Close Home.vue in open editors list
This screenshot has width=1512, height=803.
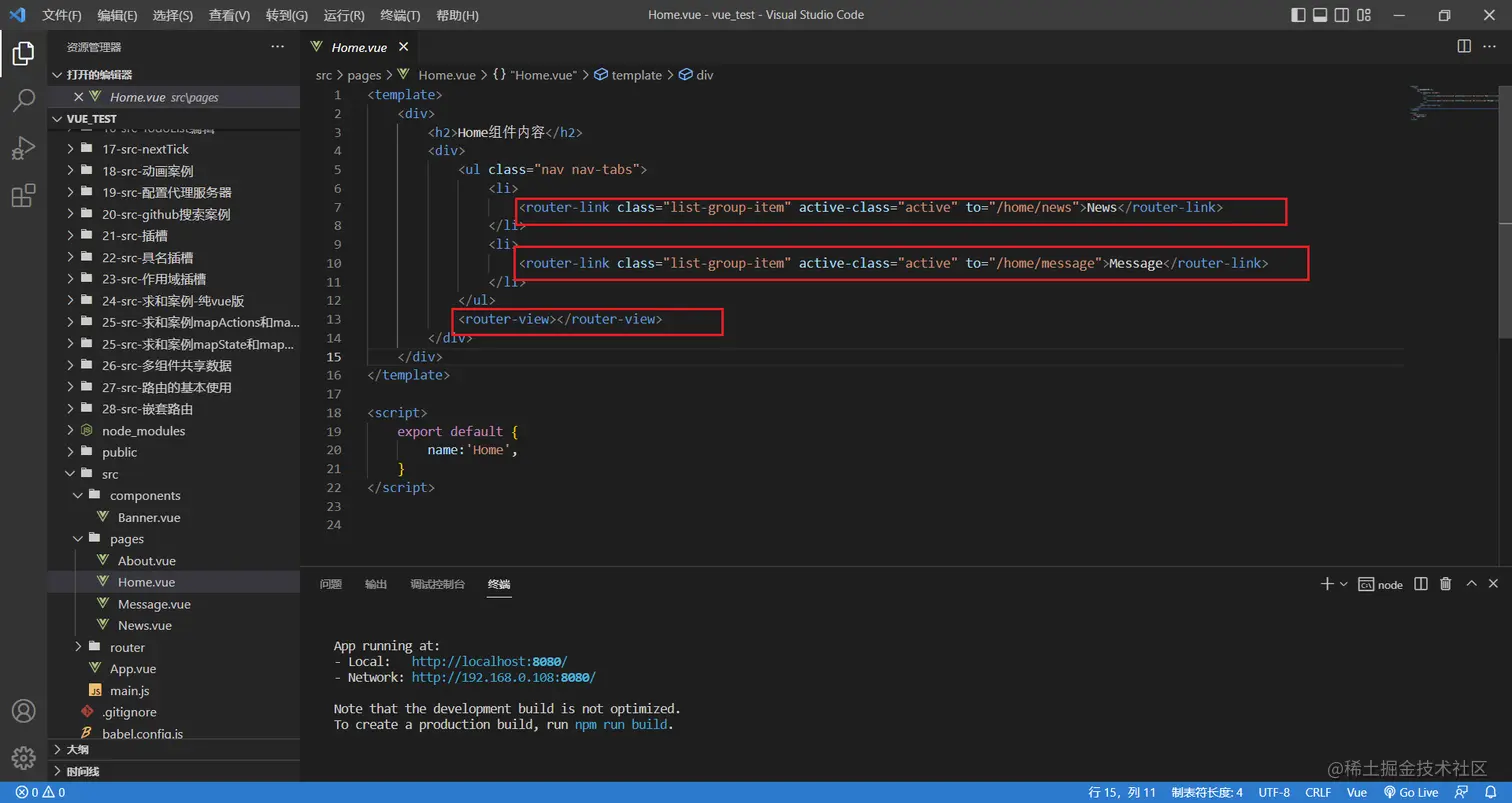tap(79, 97)
